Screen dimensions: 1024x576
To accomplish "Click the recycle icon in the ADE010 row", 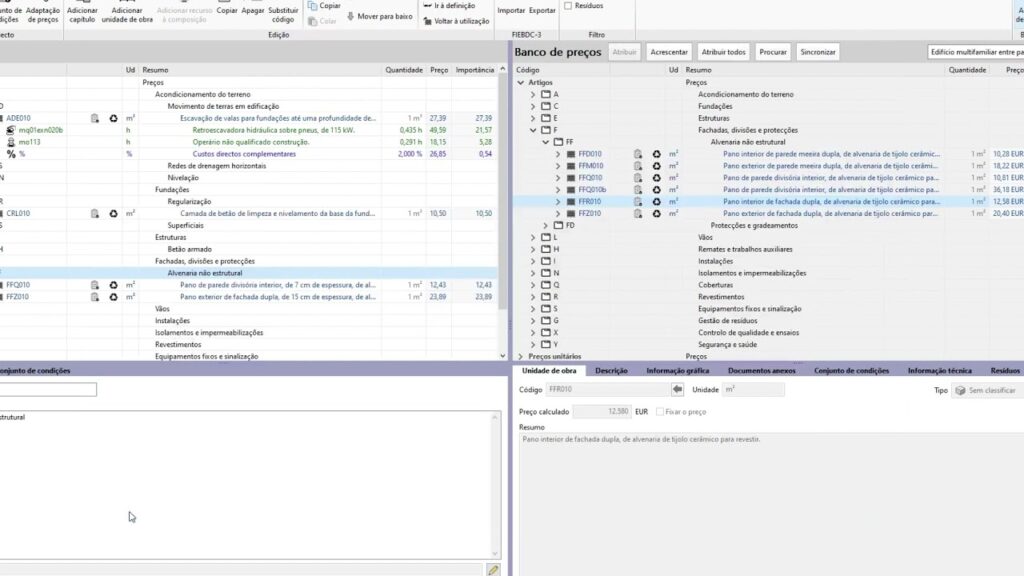I will 113,118.
